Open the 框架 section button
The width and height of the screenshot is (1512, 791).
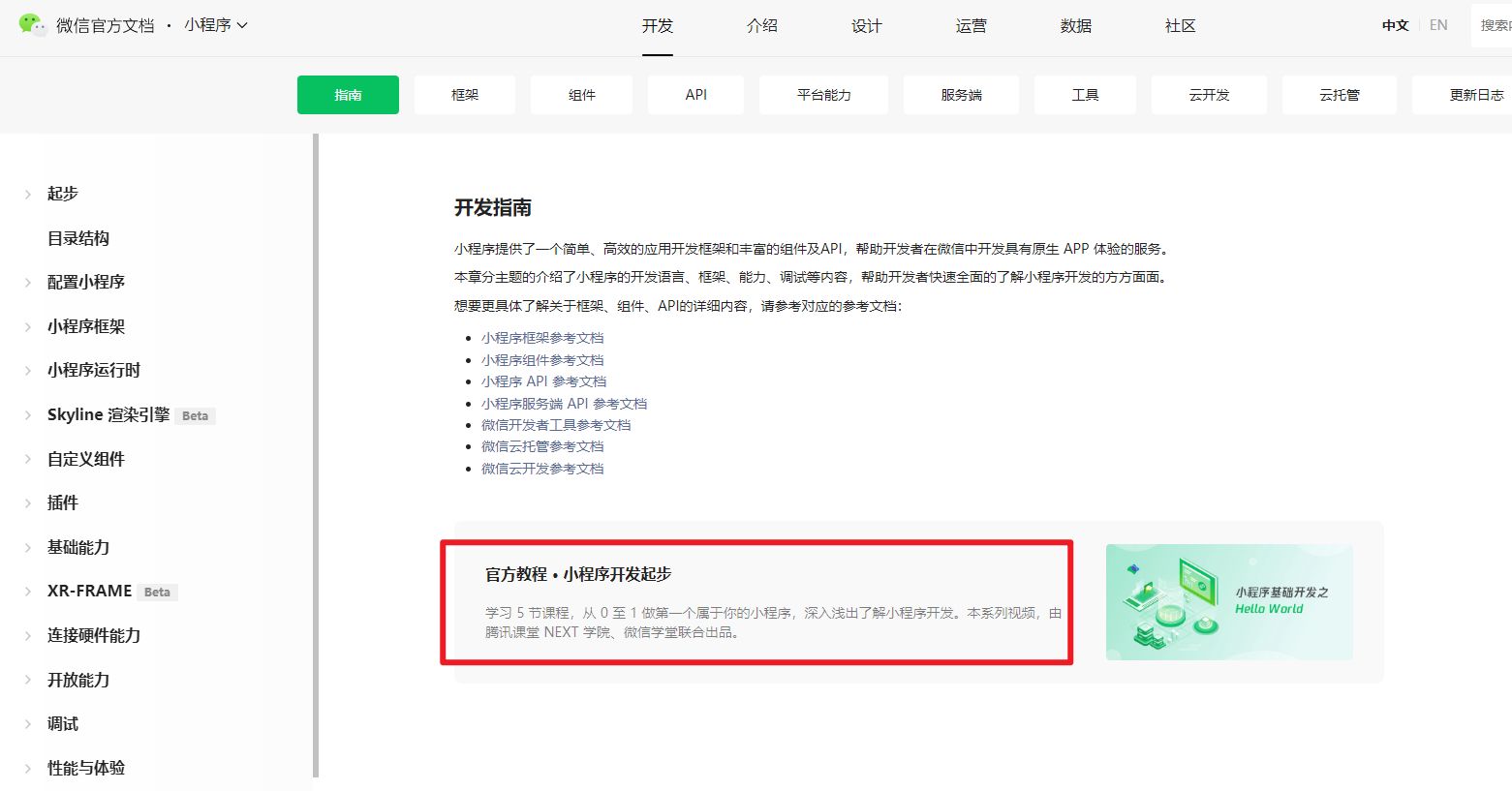(465, 95)
